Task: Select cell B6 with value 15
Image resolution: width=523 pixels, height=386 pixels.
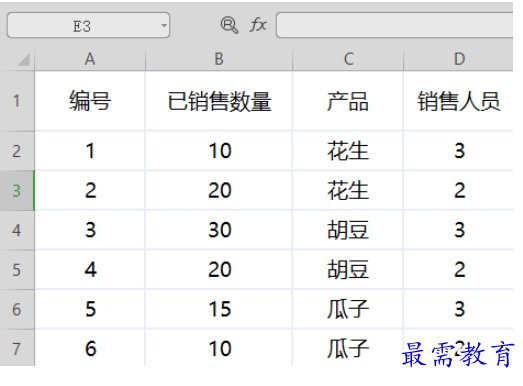Action: pos(219,309)
